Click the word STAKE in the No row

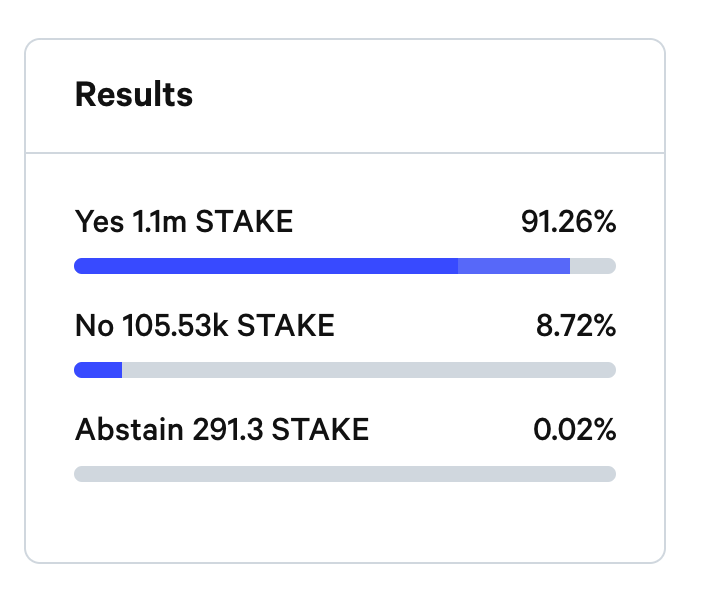click(286, 325)
